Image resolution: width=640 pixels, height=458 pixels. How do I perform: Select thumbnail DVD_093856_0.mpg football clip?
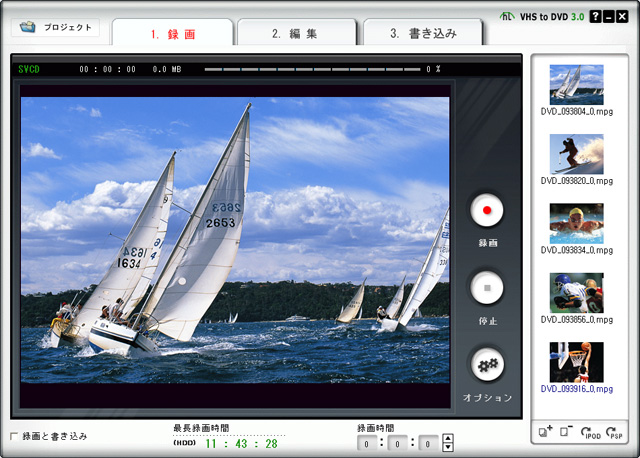coord(576,293)
